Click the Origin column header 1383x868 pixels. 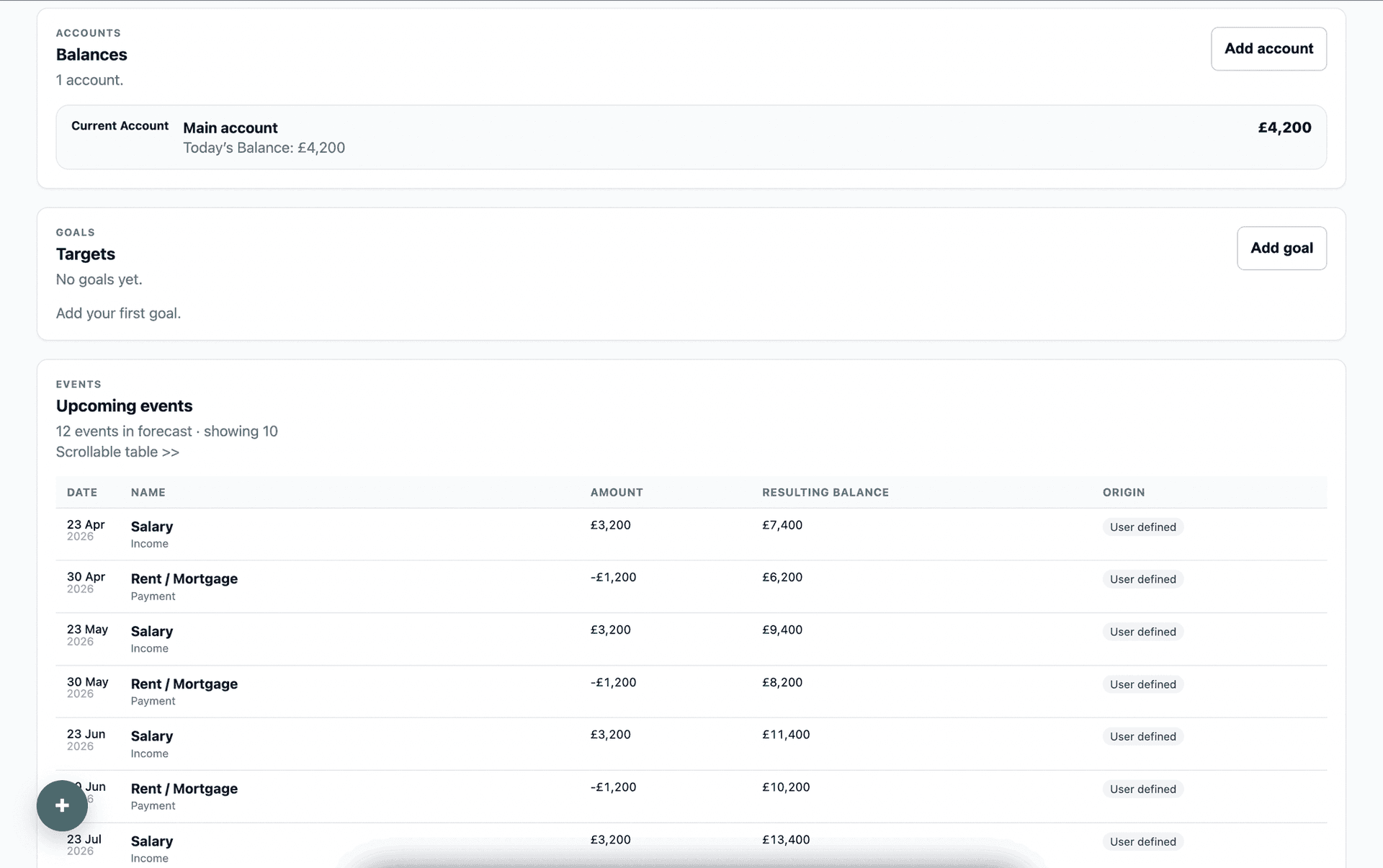(x=1124, y=493)
